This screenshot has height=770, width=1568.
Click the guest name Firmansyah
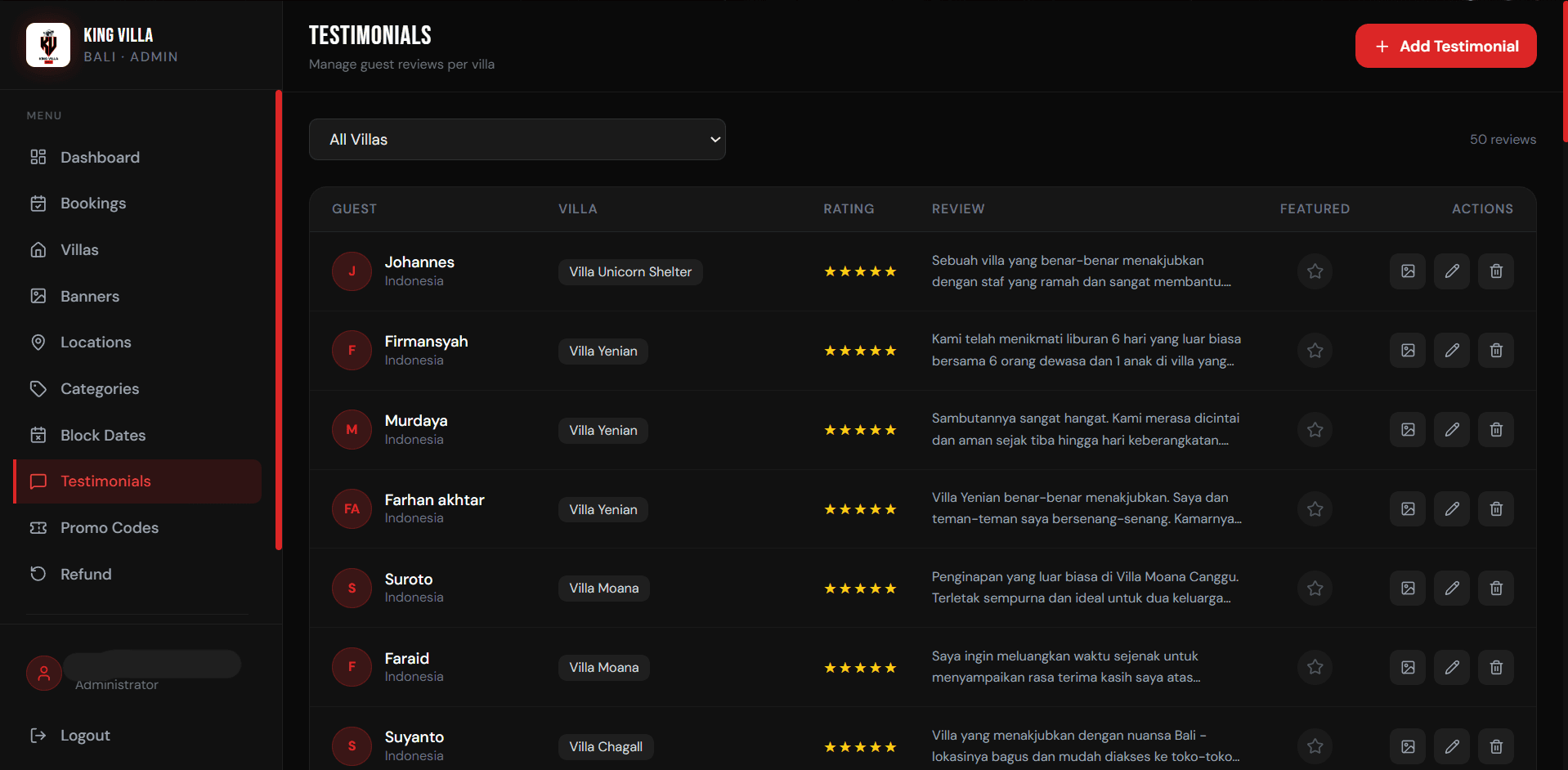(427, 342)
